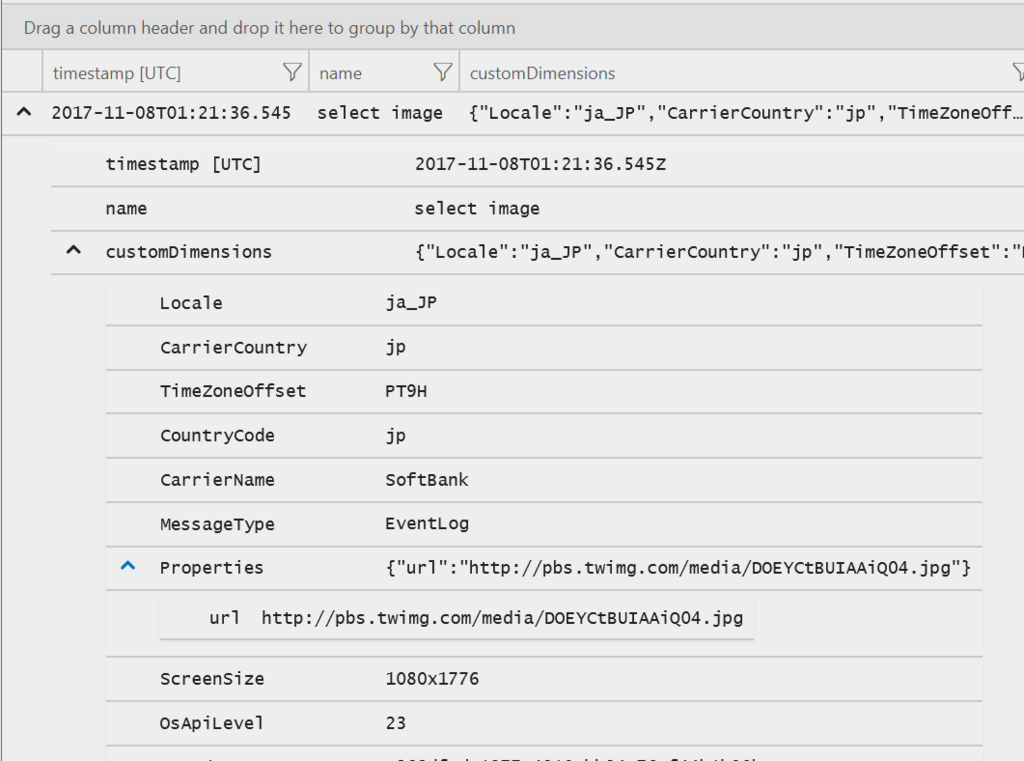Open filter for name column

click(442, 72)
